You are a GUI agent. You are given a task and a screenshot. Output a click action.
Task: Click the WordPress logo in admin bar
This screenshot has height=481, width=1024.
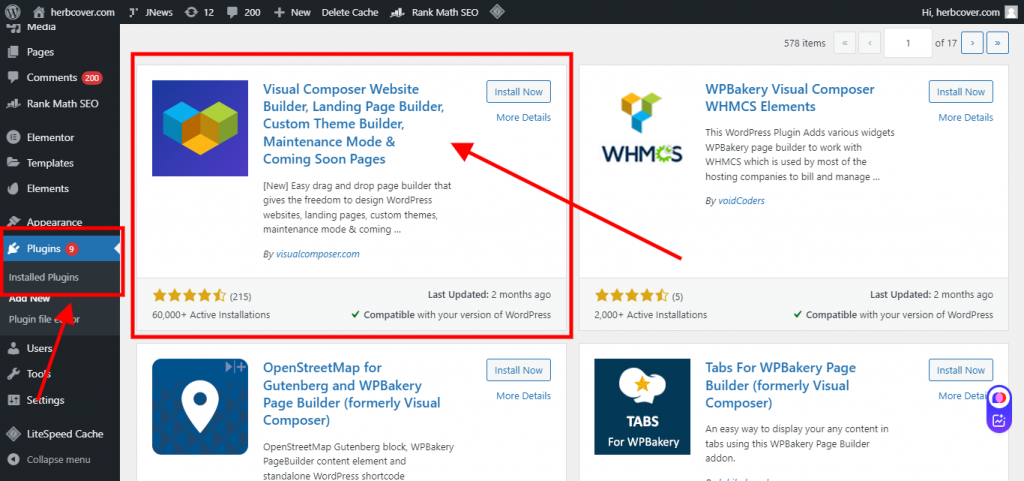12,12
